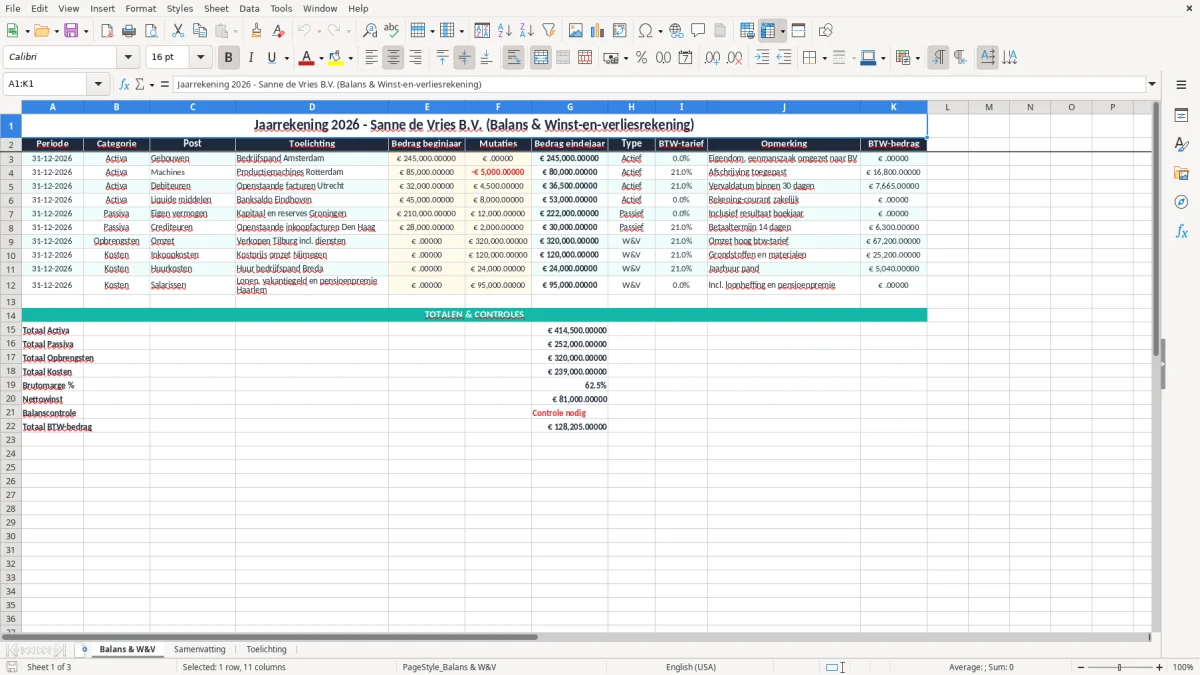Toggle Align Left
This screenshot has height=675, width=1200.
371,58
